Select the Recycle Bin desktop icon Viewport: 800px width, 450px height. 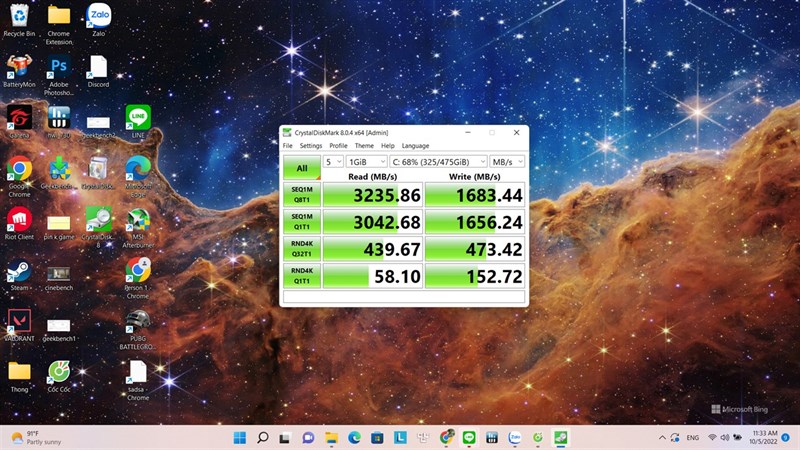click(x=19, y=20)
